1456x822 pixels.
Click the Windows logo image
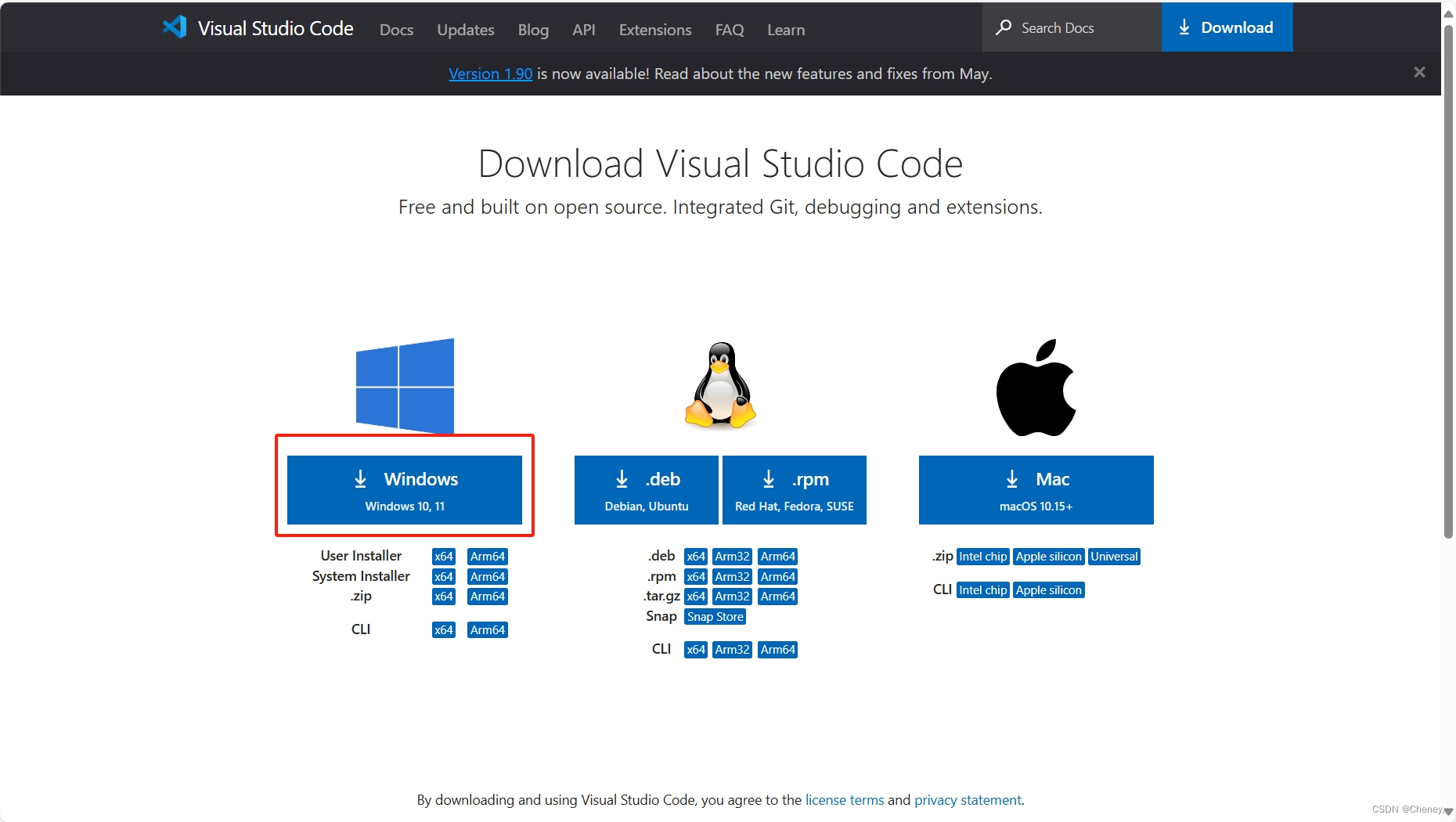click(x=405, y=386)
